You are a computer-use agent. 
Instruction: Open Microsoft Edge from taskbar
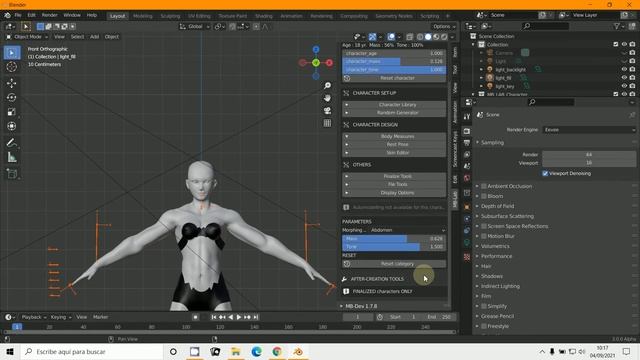point(256,351)
